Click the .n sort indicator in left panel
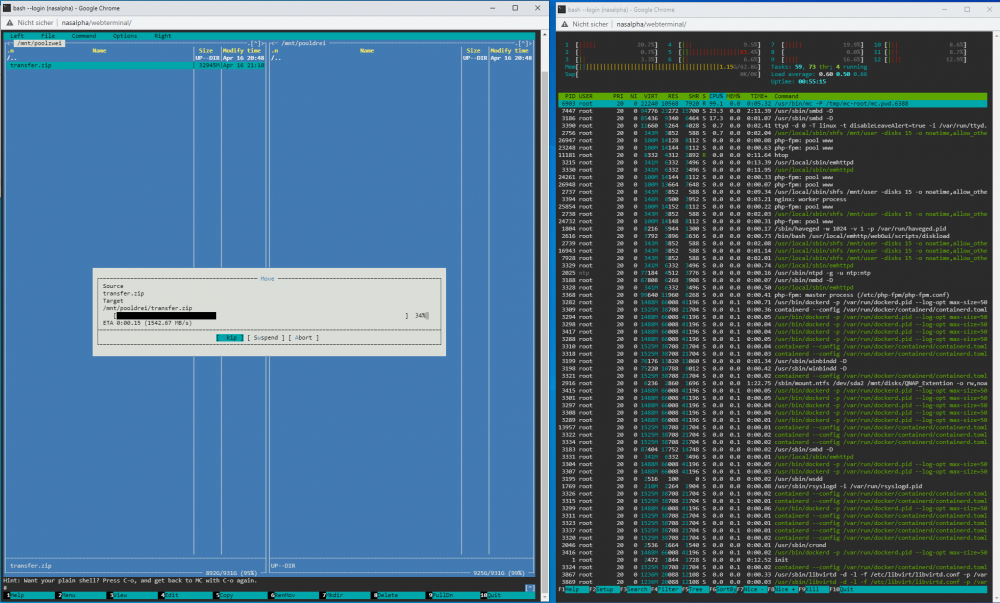1000x603 pixels. pos(11,50)
